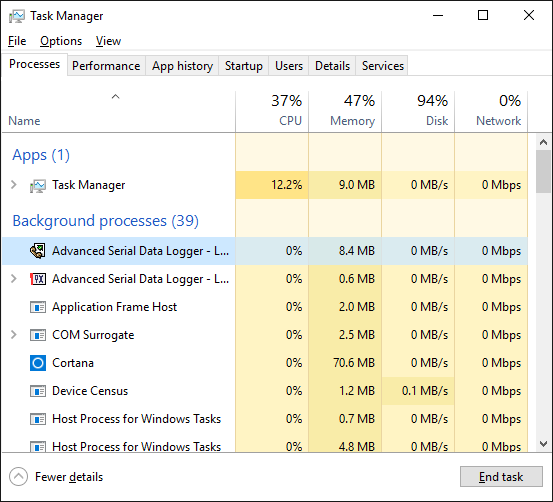Switch to the Users tab
The image size is (553, 502).
[x=289, y=66]
